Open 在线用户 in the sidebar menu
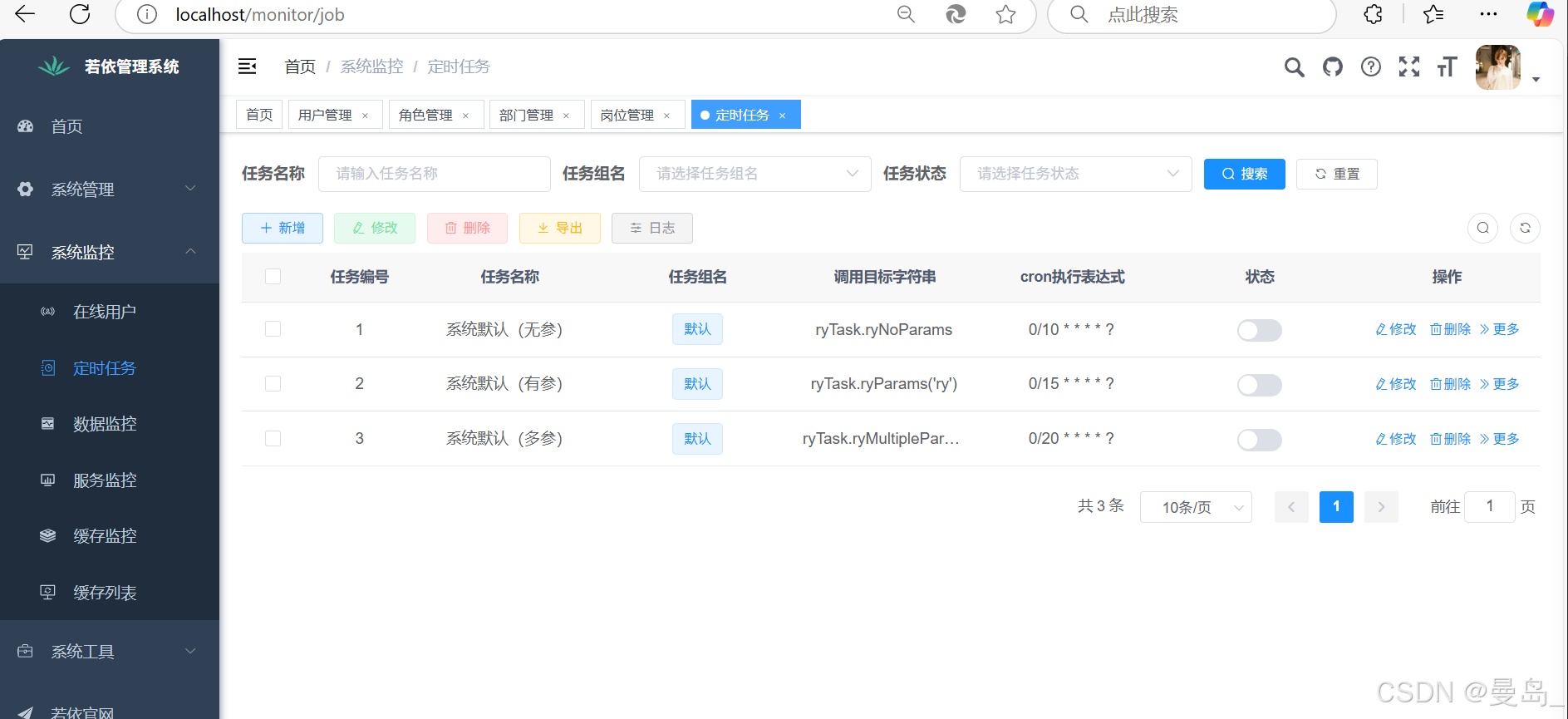The height and width of the screenshot is (719, 1568). point(105,312)
